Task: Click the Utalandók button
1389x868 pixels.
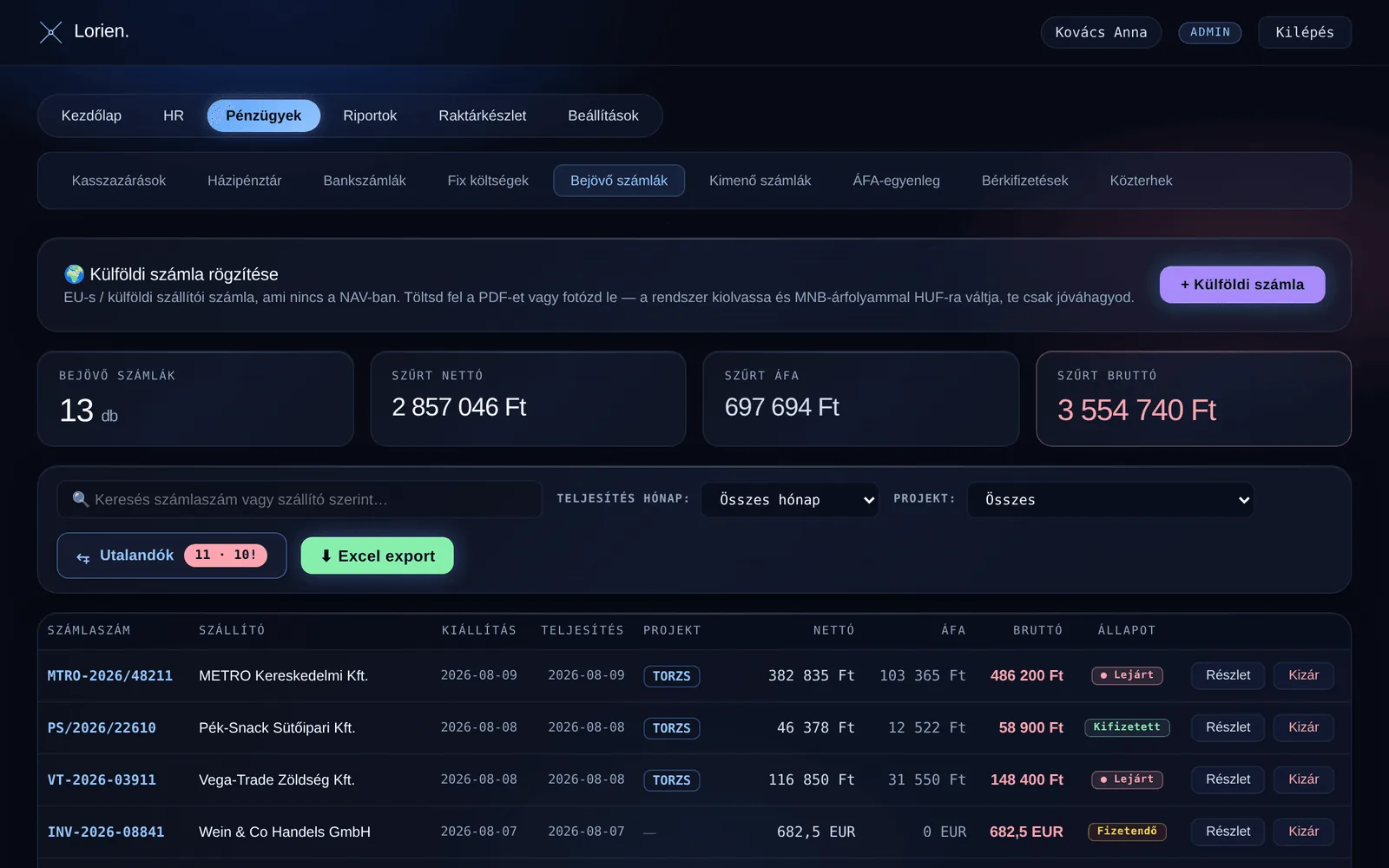Action: tap(172, 556)
